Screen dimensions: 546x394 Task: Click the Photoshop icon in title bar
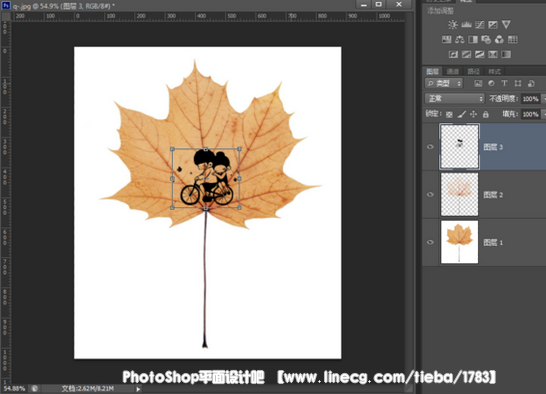6,5
